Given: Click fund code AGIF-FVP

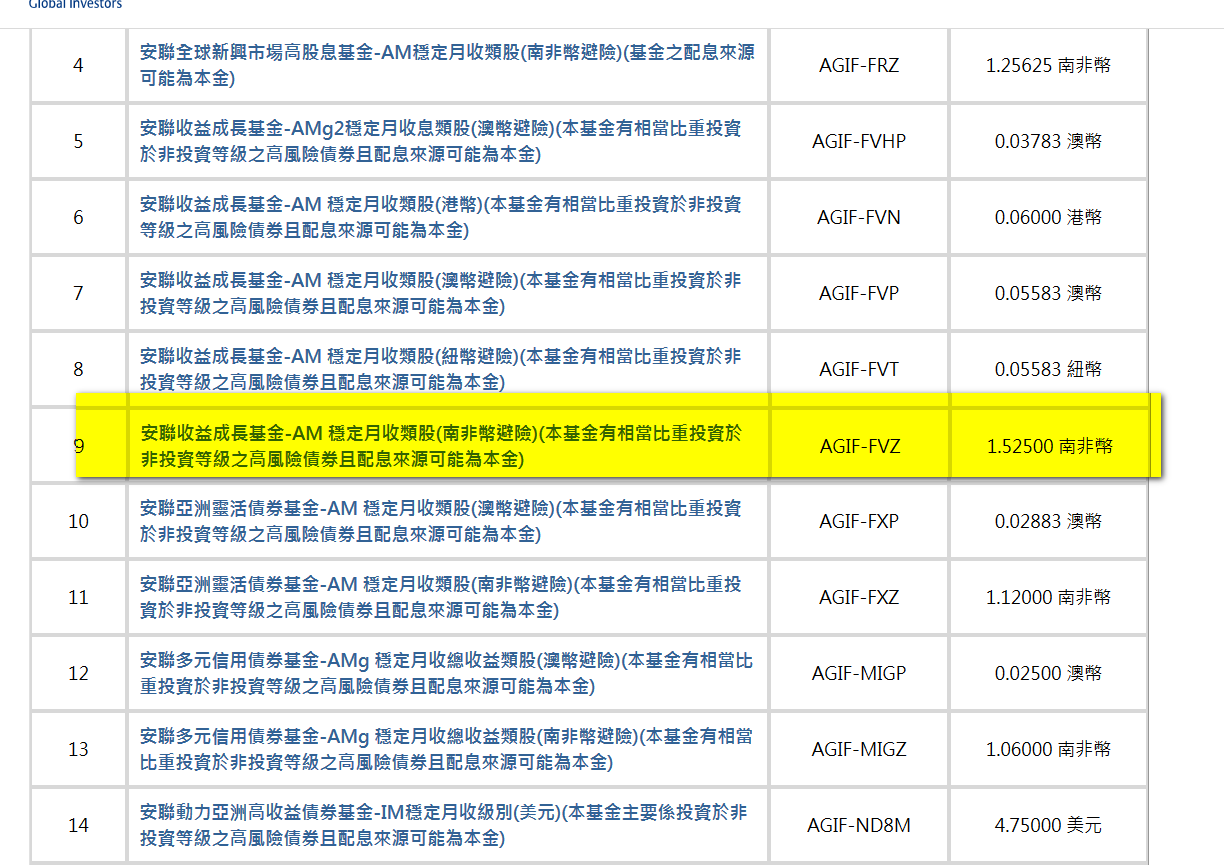Looking at the screenshot, I should [x=857, y=293].
